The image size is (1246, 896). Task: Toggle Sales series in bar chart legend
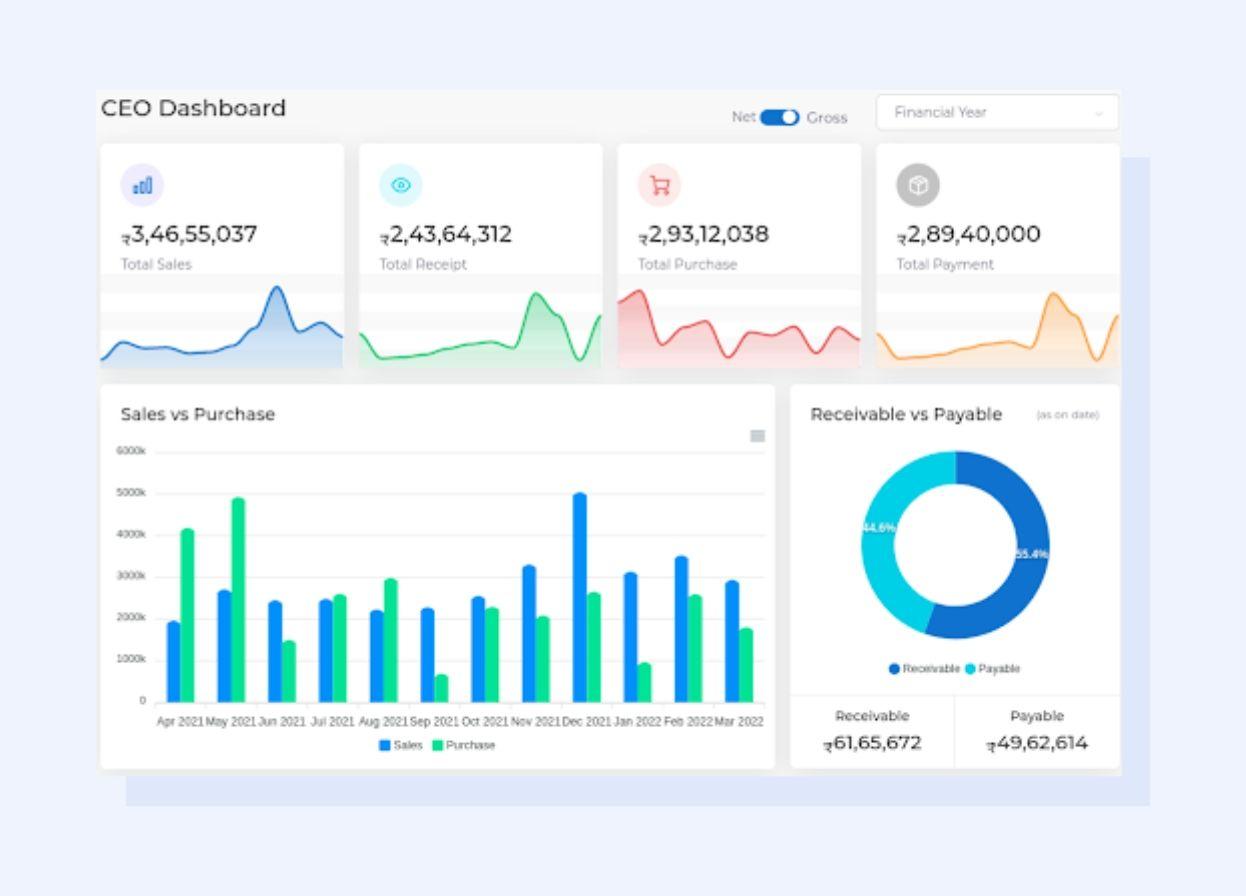click(x=400, y=745)
